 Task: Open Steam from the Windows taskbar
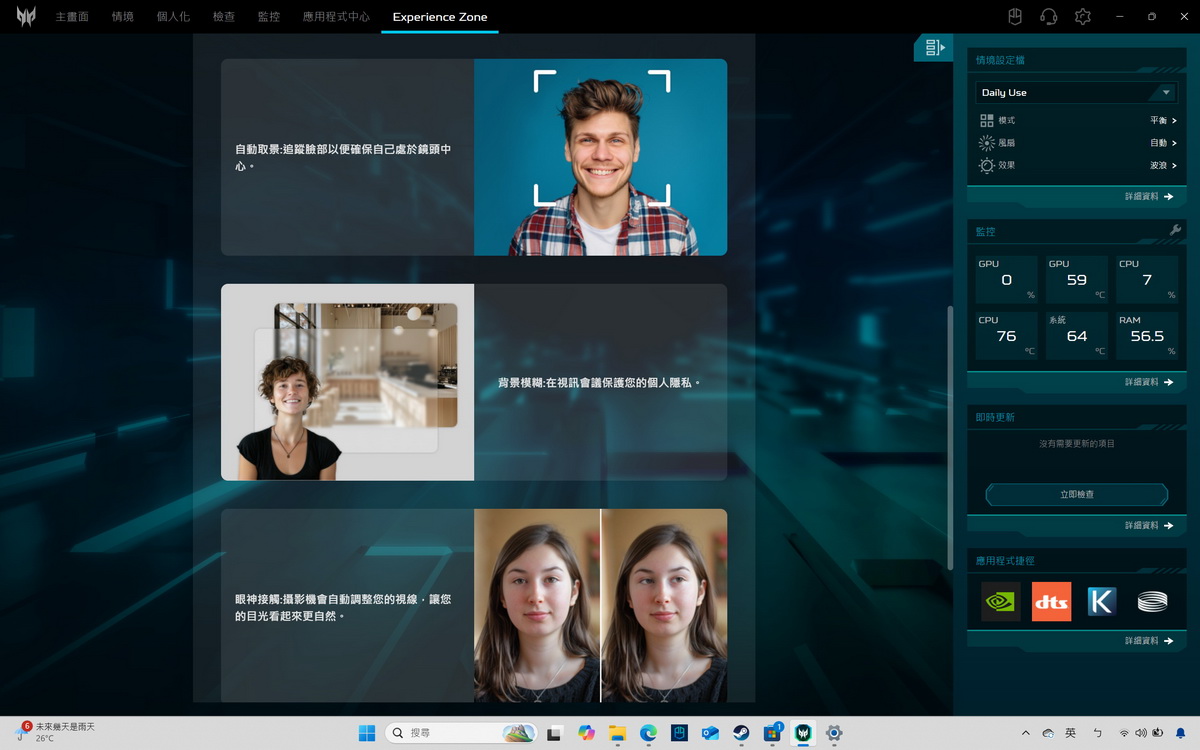click(741, 733)
